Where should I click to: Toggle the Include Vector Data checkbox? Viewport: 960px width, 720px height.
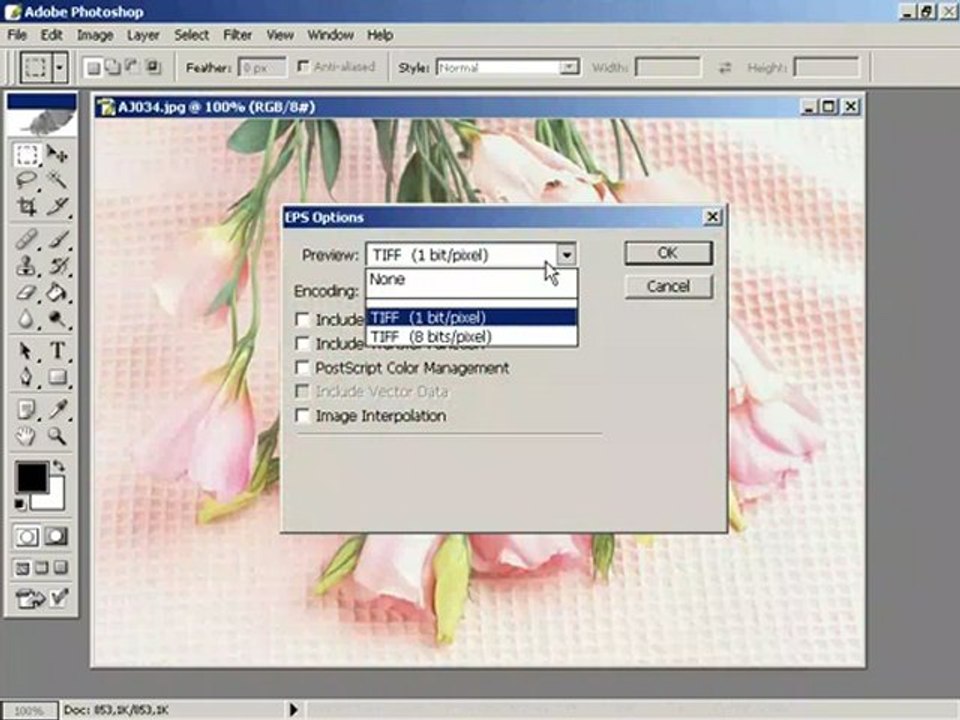[302, 391]
